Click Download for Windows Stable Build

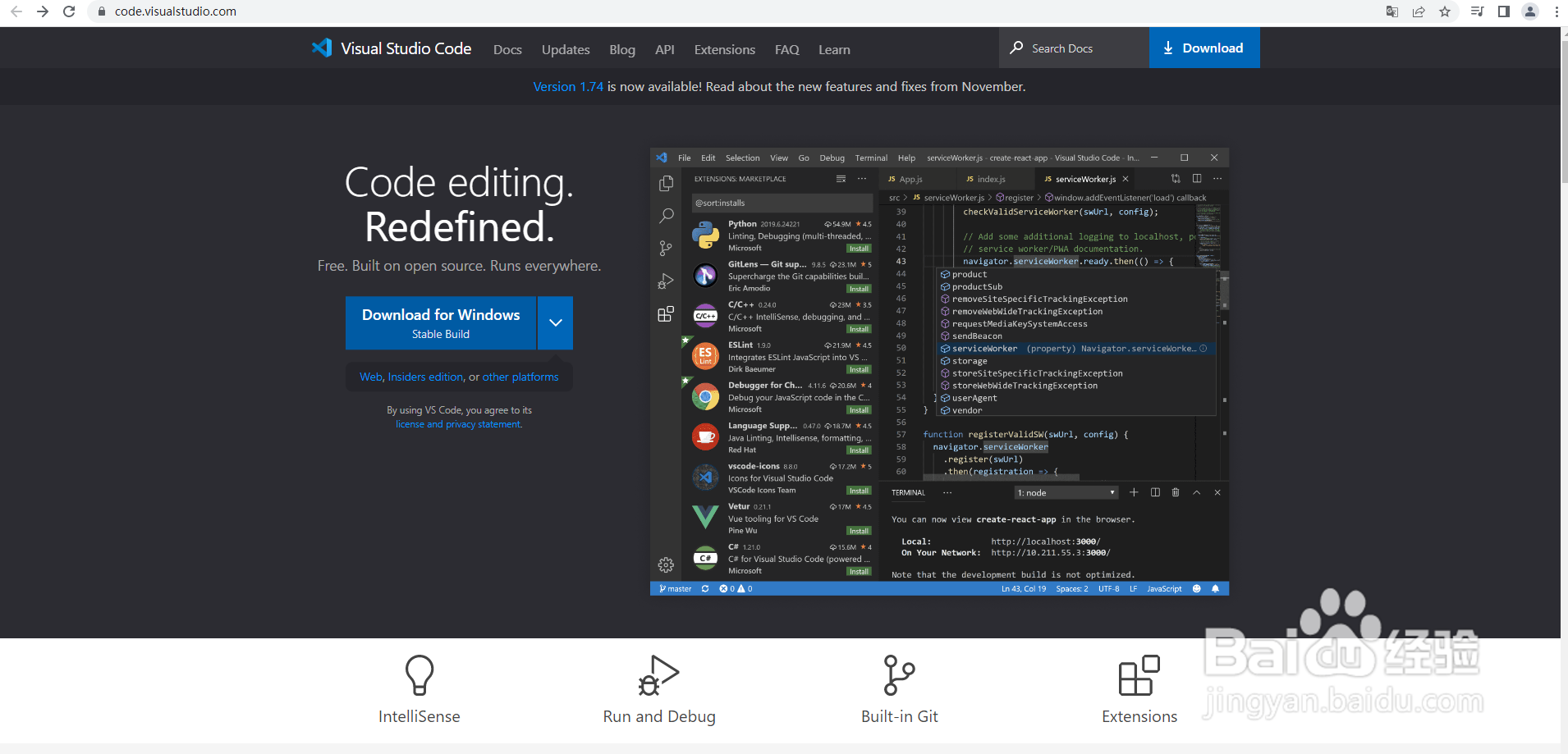441,323
